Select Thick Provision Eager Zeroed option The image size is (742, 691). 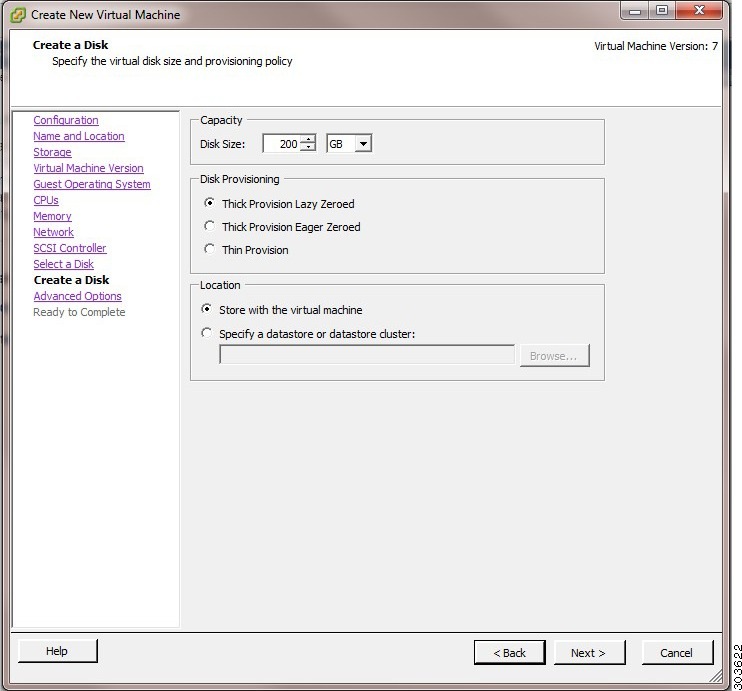coord(209,226)
